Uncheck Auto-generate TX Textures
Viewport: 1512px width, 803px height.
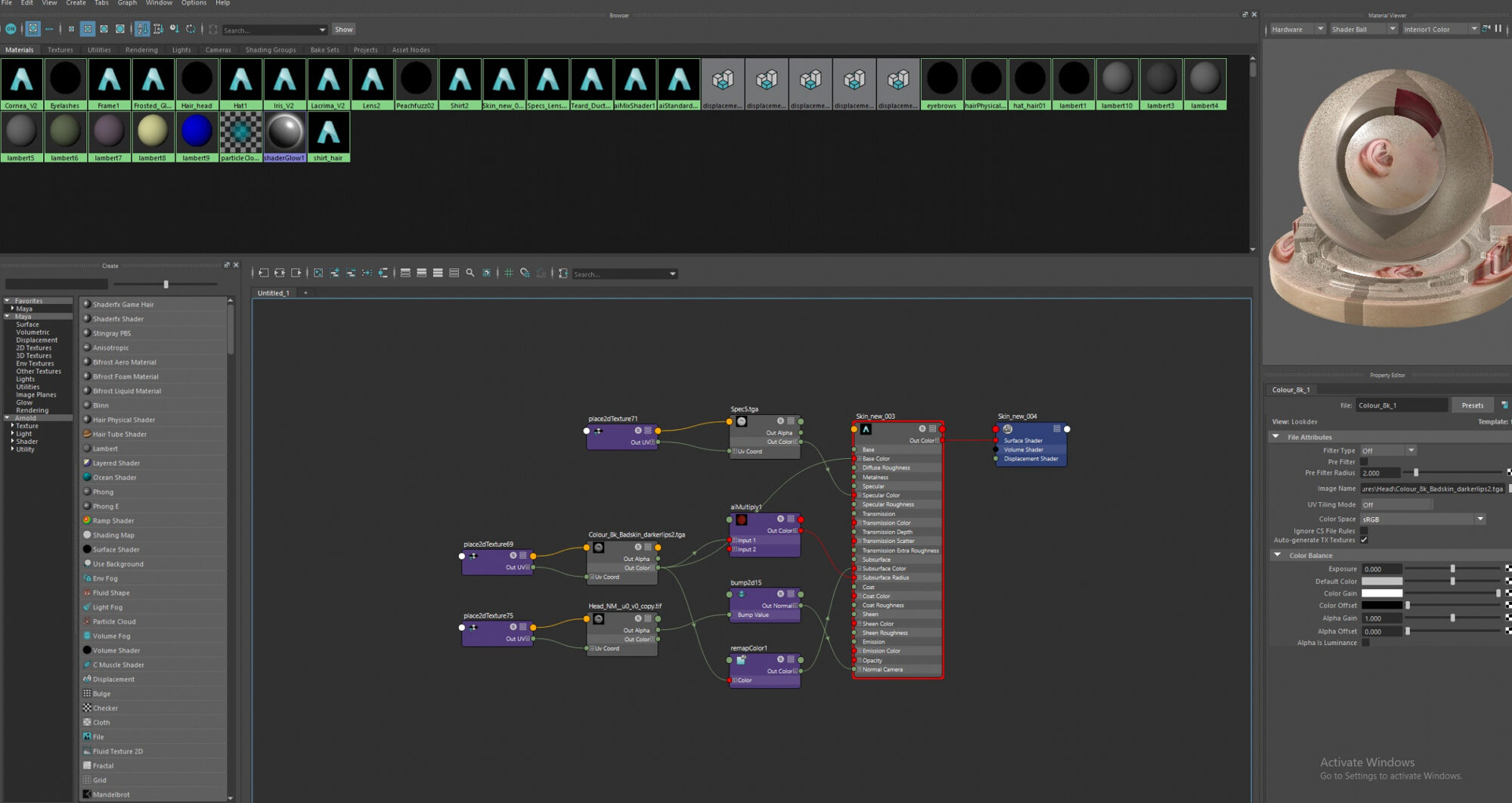point(1365,540)
